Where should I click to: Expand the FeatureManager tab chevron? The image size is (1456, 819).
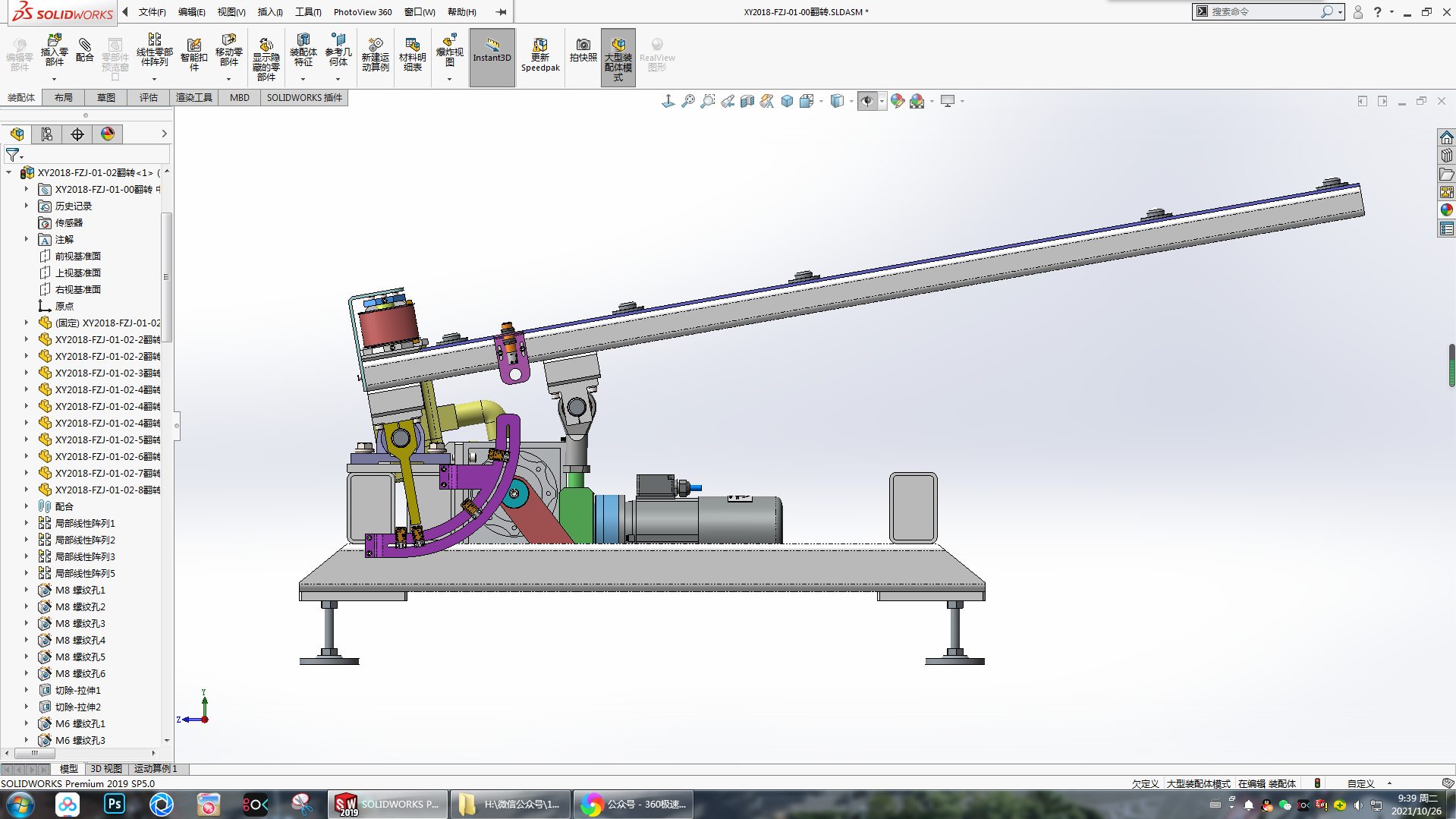(x=164, y=134)
